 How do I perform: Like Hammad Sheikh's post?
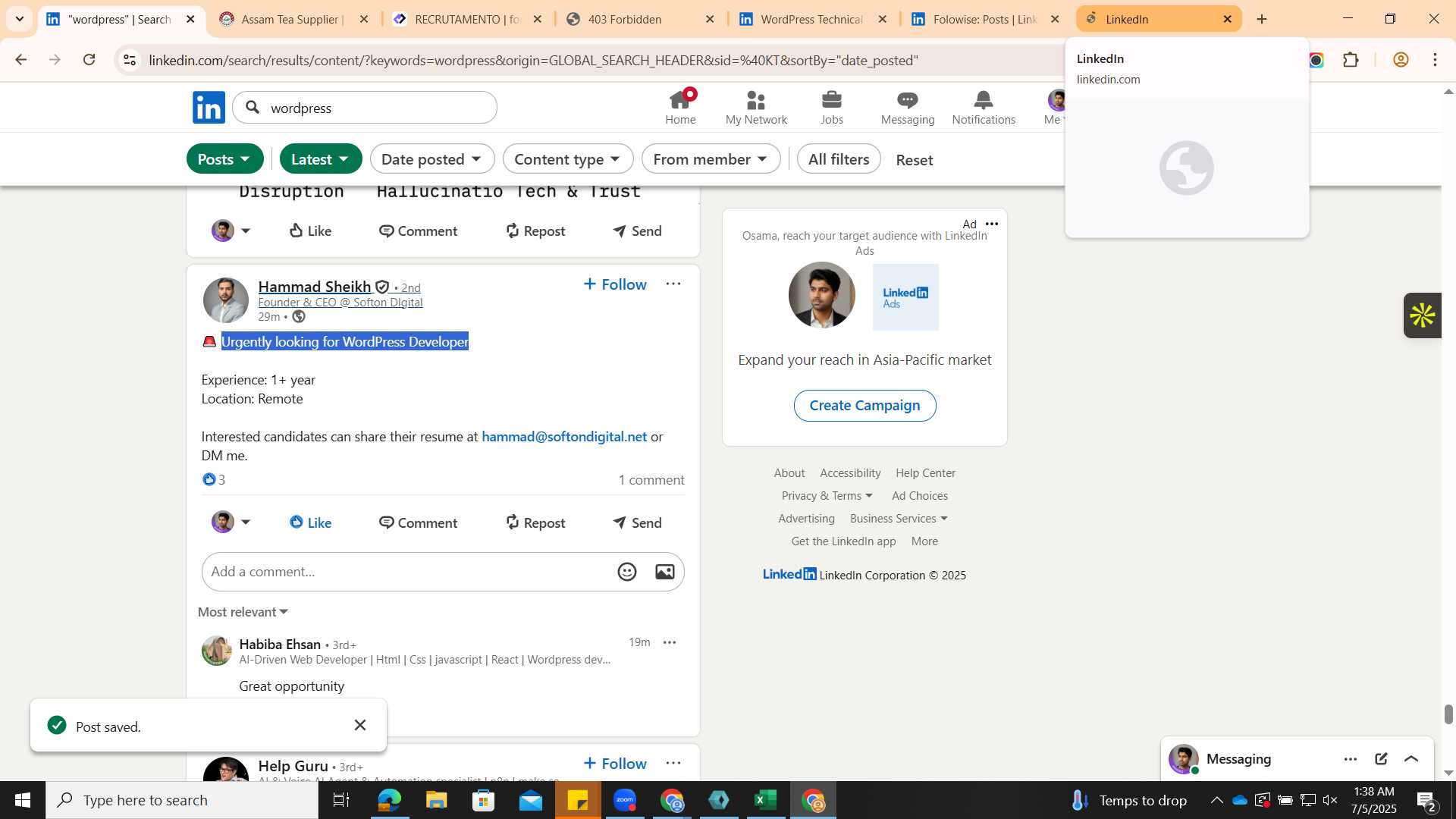(311, 522)
